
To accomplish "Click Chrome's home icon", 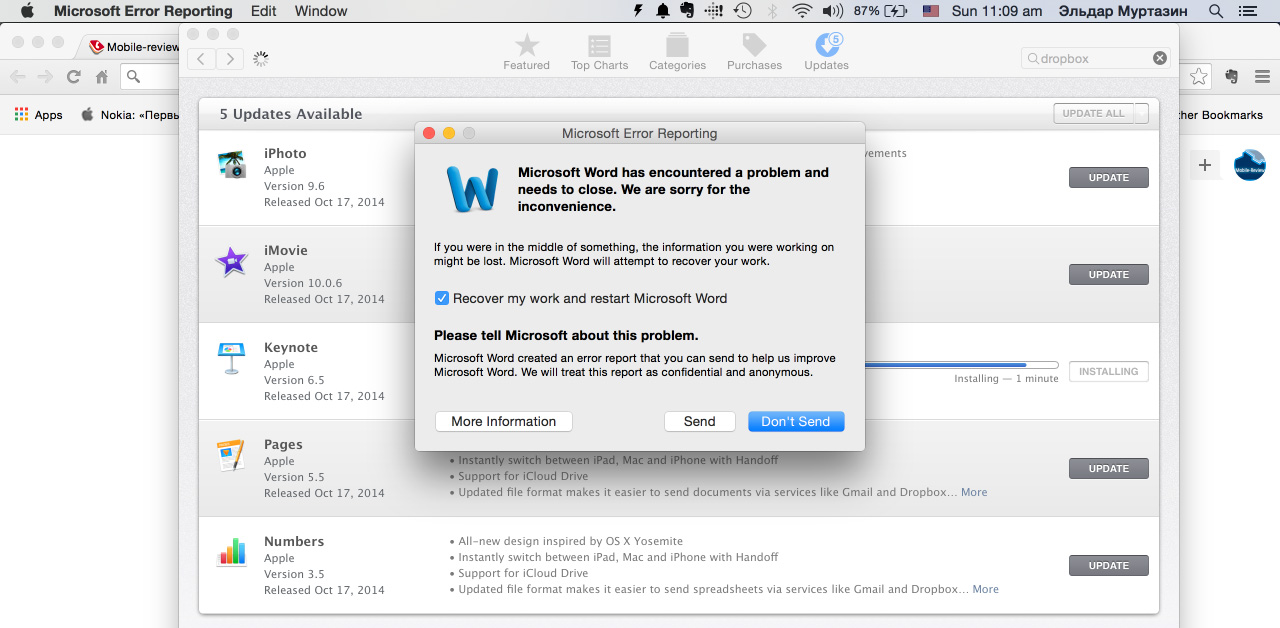I will (102, 76).
